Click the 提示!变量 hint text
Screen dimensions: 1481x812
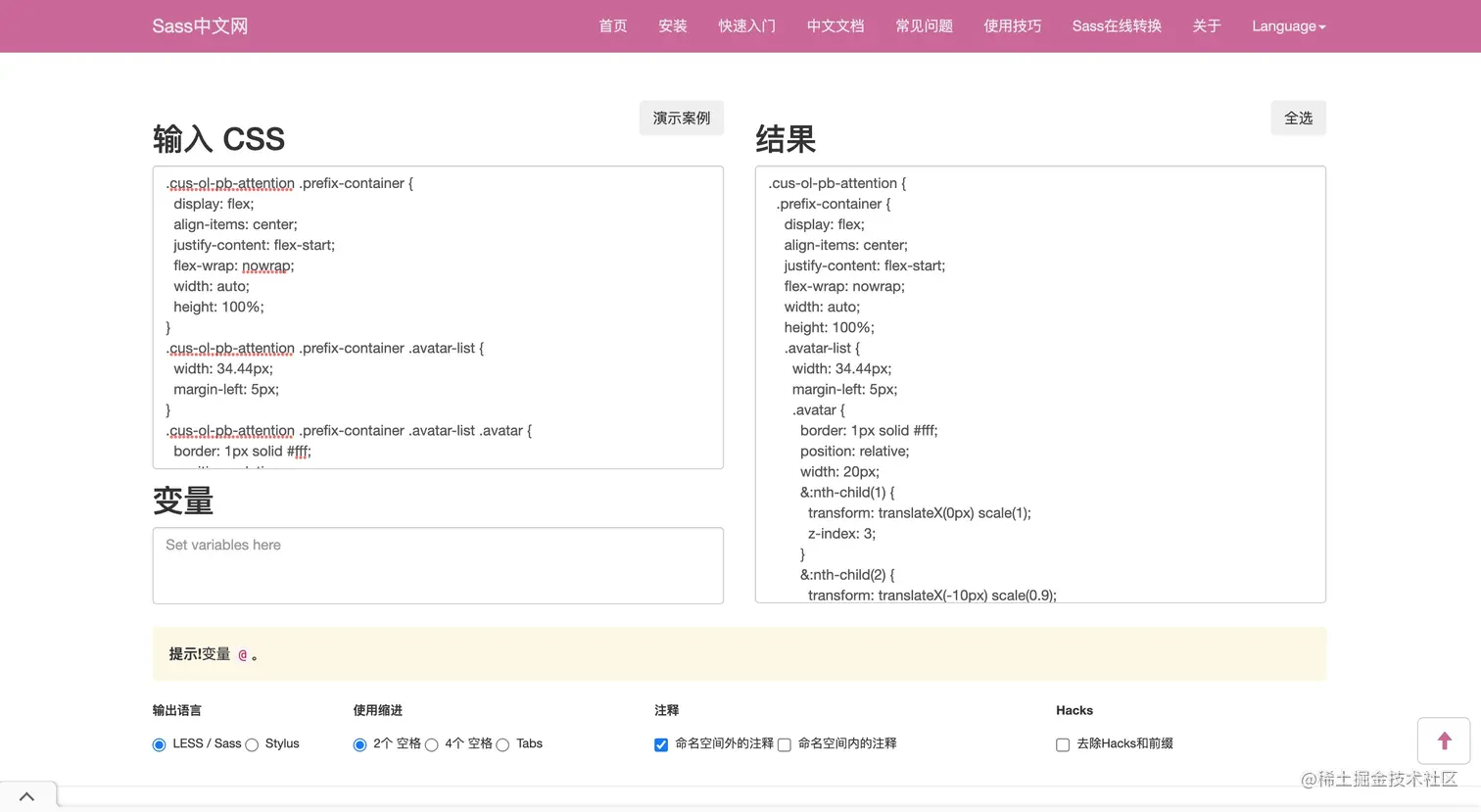pos(214,654)
